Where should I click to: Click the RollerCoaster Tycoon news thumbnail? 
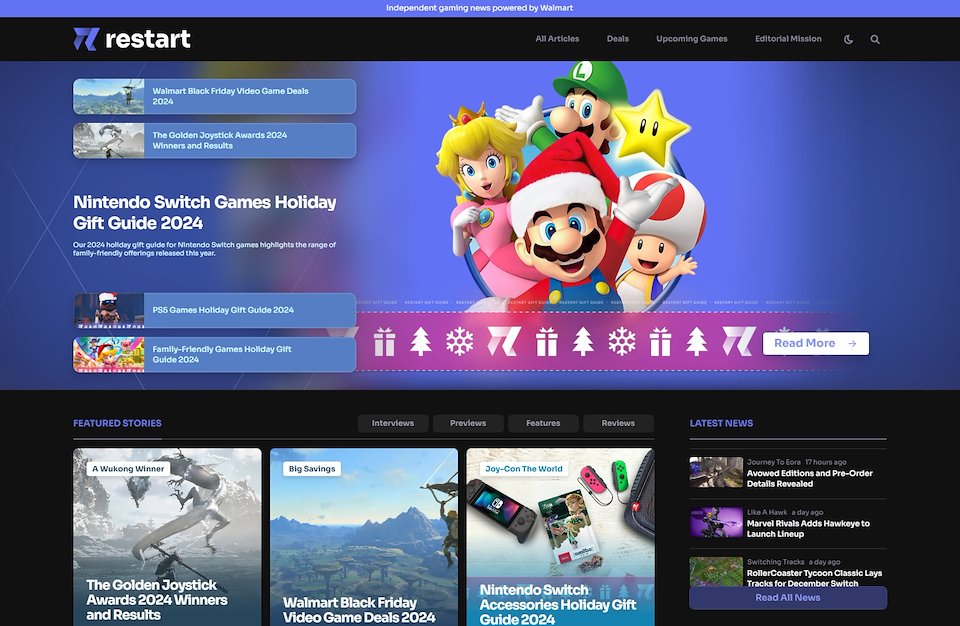pyautogui.click(x=716, y=571)
